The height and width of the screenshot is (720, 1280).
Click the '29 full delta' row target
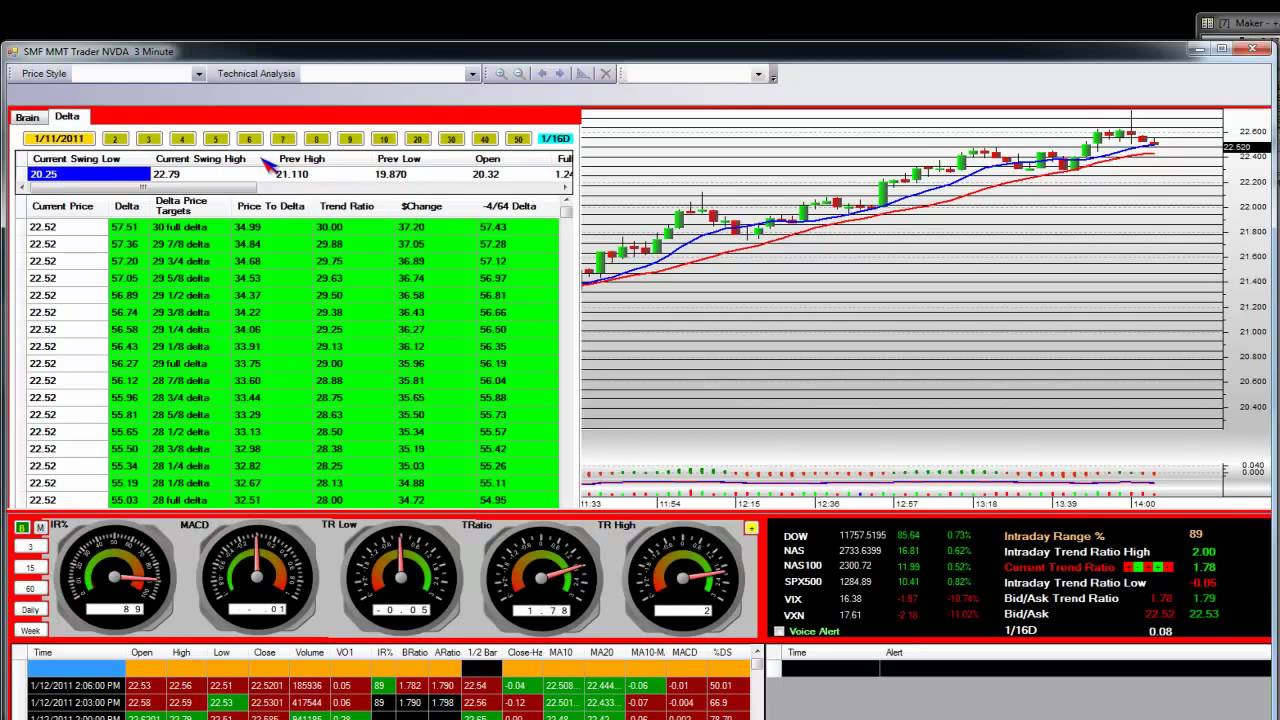tap(180, 363)
